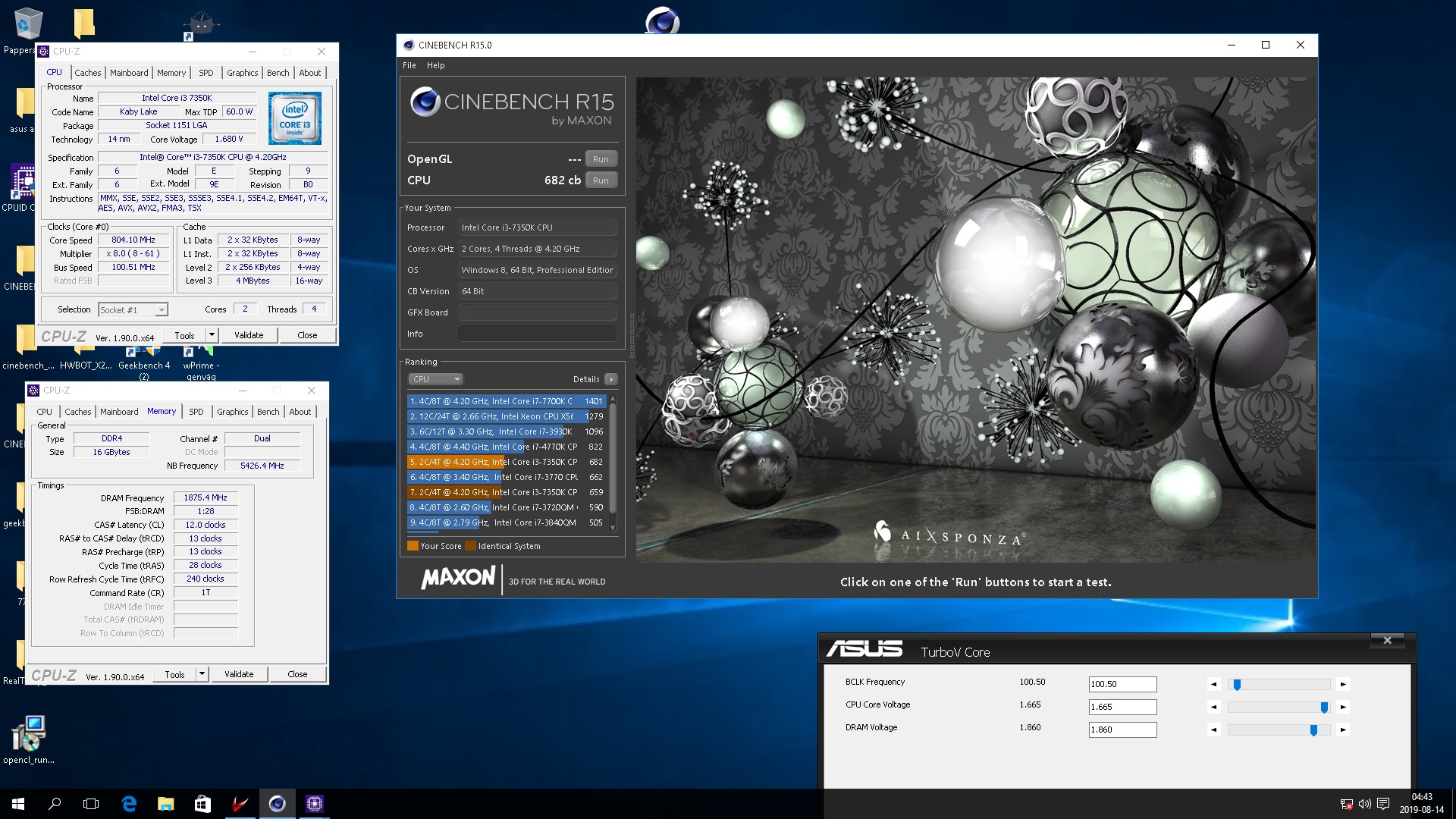Increase CPU Core Voltage with right arrow
The width and height of the screenshot is (1456, 819).
point(1343,707)
